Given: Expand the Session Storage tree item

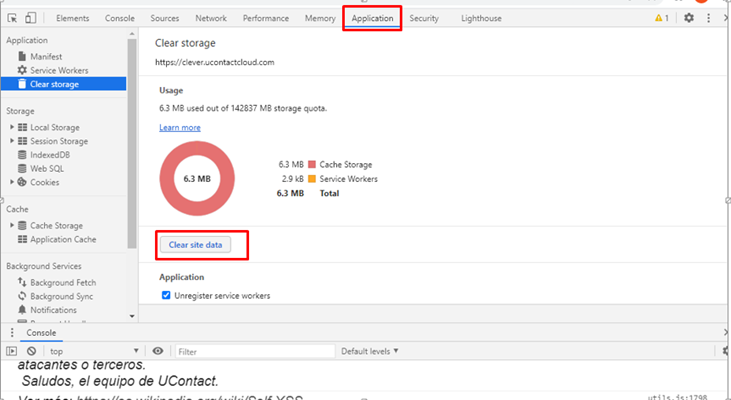Looking at the screenshot, I should [12, 141].
